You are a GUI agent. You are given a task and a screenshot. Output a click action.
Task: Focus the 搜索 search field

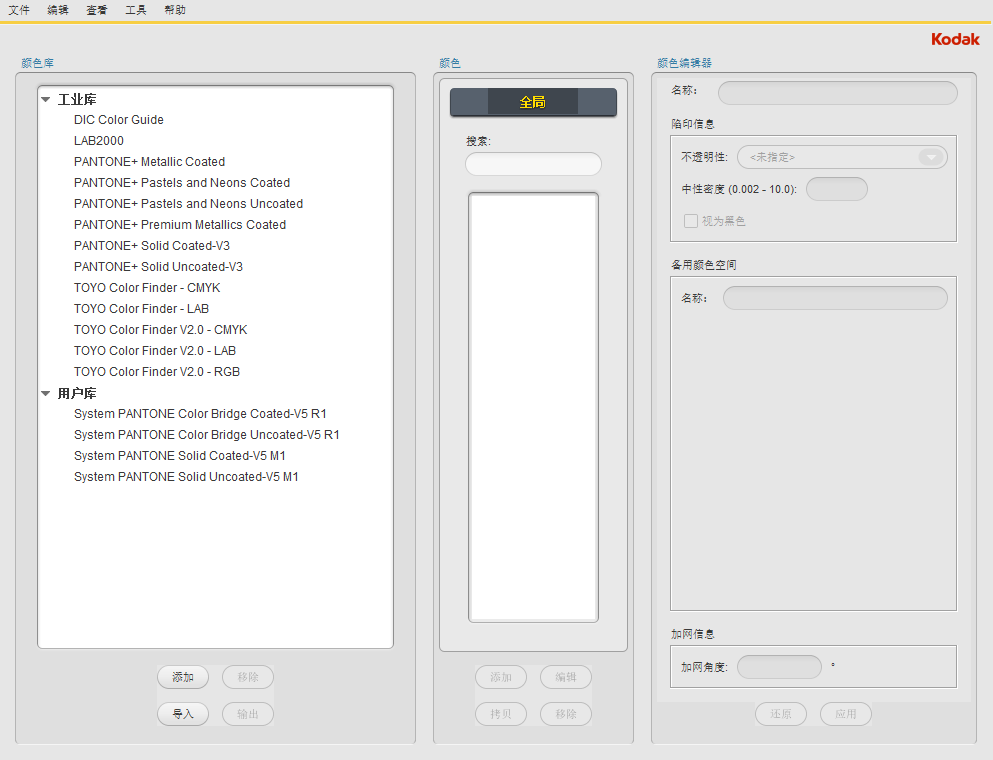coord(533,164)
